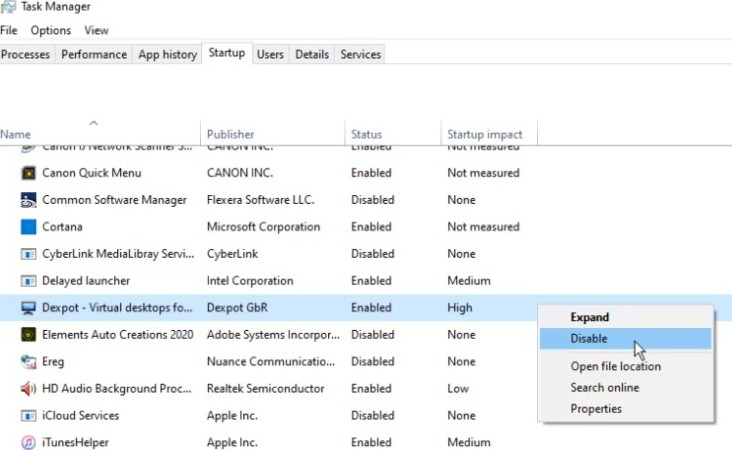The image size is (732, 450).
Task: Click Medium impact of Delayed launcher
Action: pyautogui.click(x=469, y=281)
